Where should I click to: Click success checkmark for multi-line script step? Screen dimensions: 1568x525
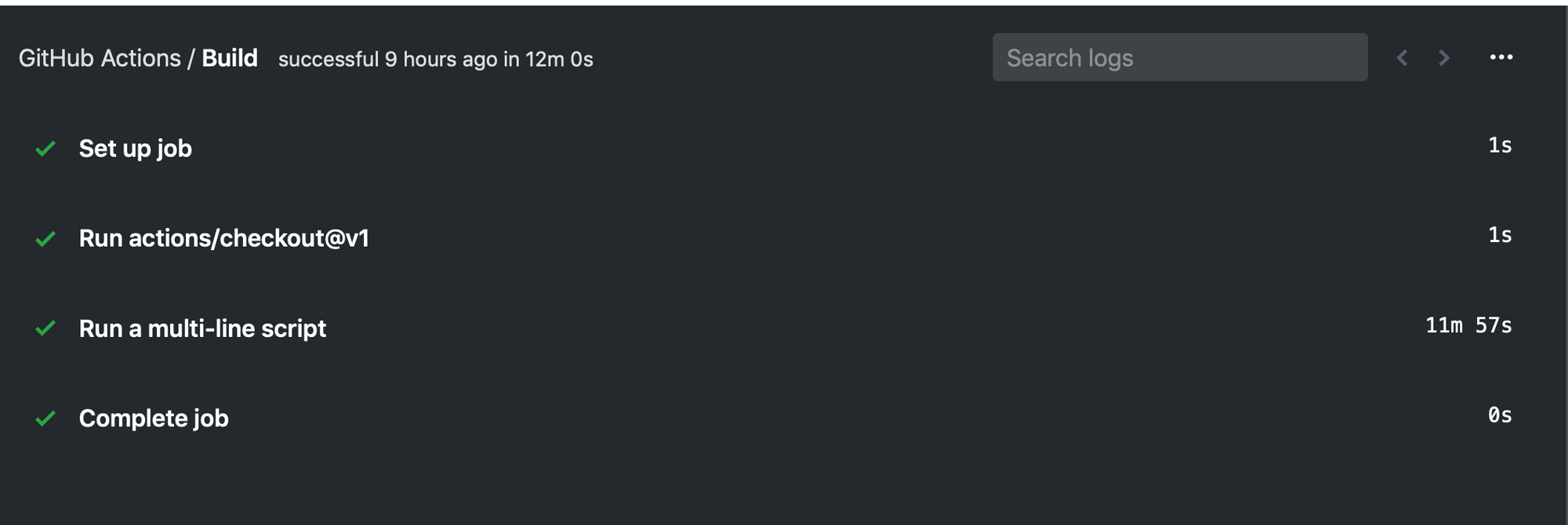click(x=45, y=328)
